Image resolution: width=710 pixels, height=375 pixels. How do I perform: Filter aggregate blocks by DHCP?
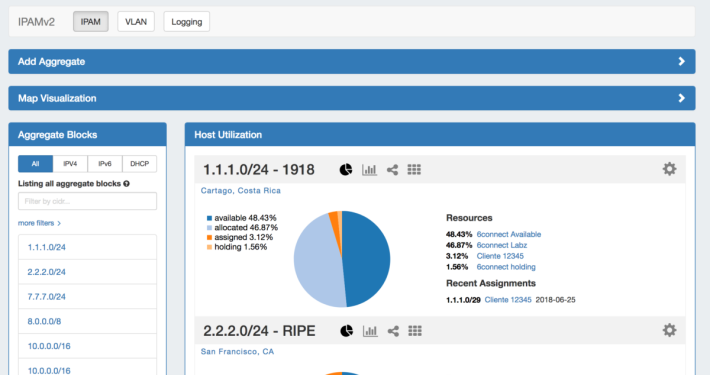[x=139, y=164]
